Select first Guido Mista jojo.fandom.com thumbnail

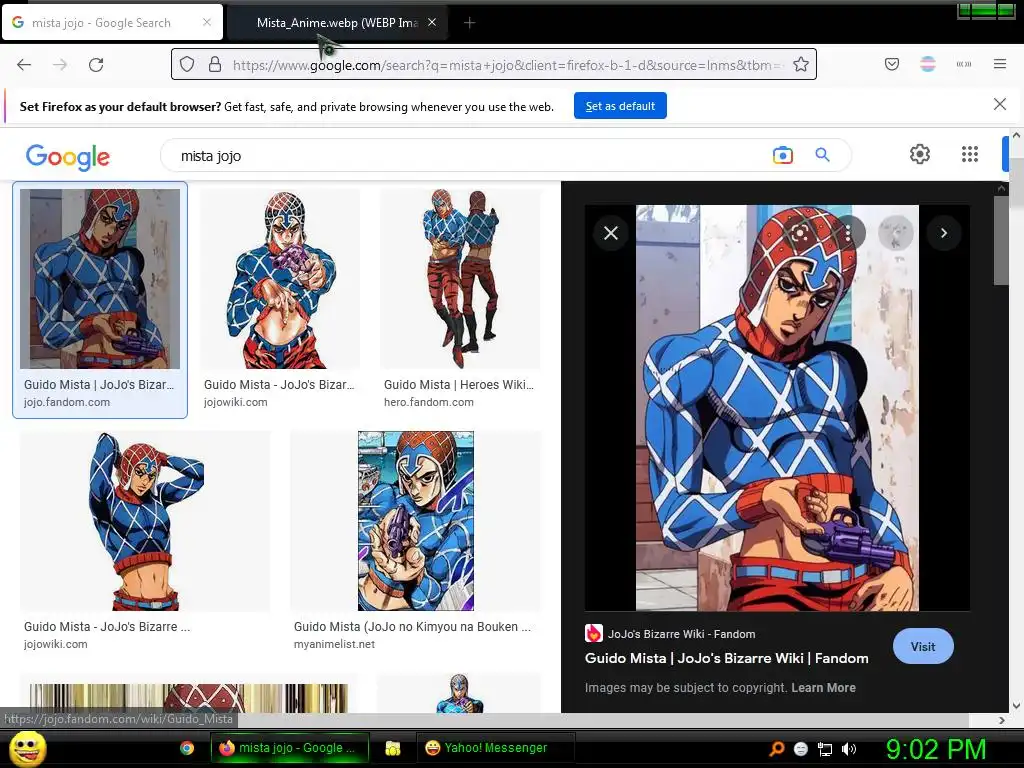click(x=100, y=279)
